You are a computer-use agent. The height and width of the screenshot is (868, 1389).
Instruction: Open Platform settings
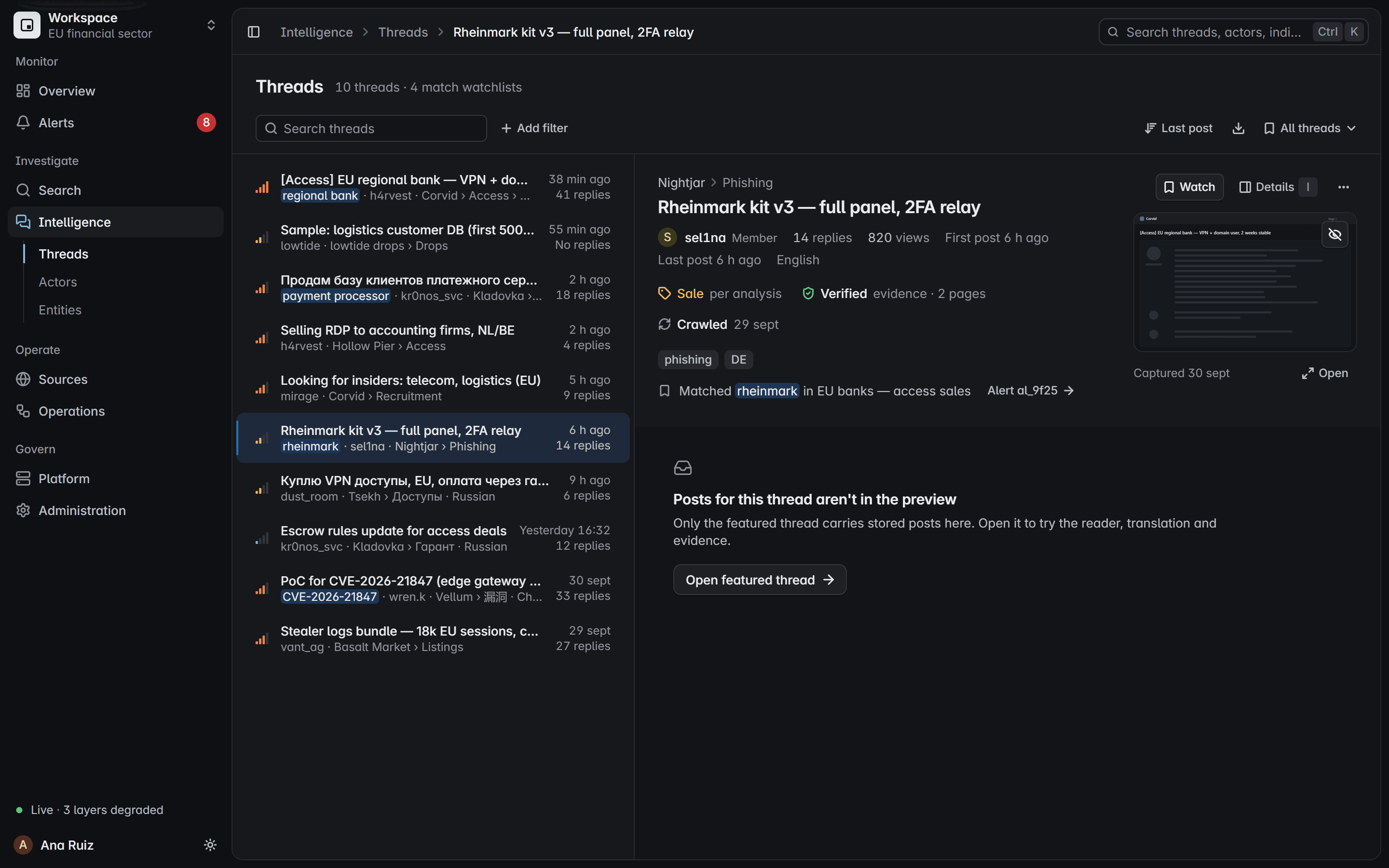tap(115, 479)
